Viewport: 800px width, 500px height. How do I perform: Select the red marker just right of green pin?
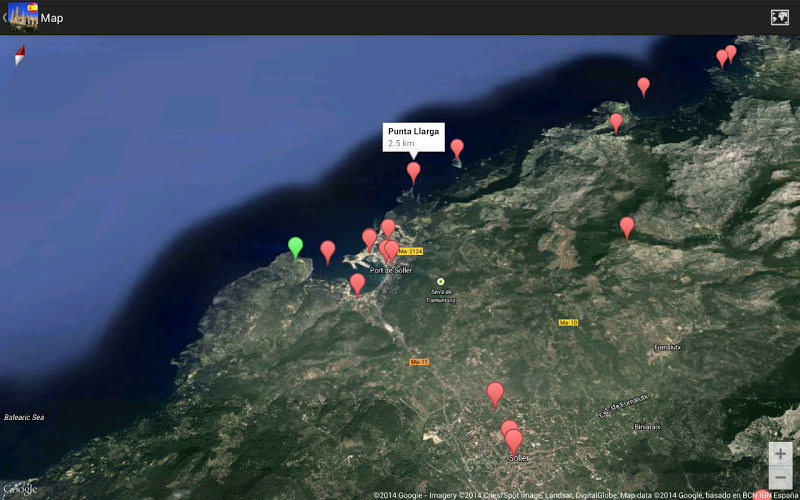(327, 250)
